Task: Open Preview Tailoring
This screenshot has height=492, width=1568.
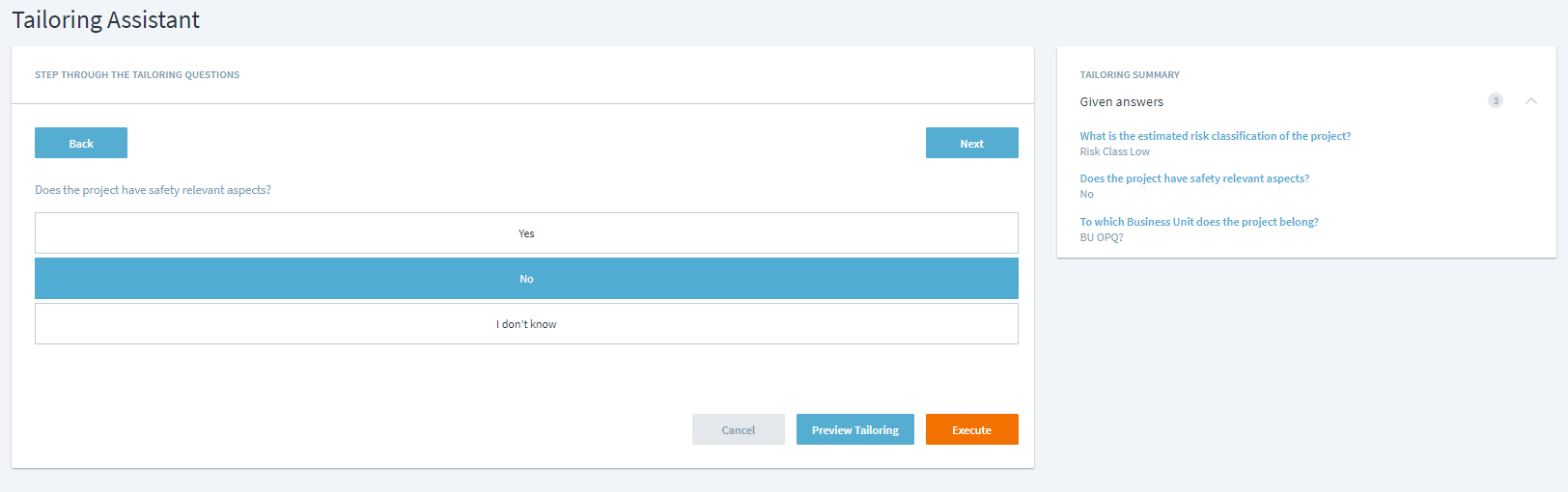Action: tap(854, 429)
